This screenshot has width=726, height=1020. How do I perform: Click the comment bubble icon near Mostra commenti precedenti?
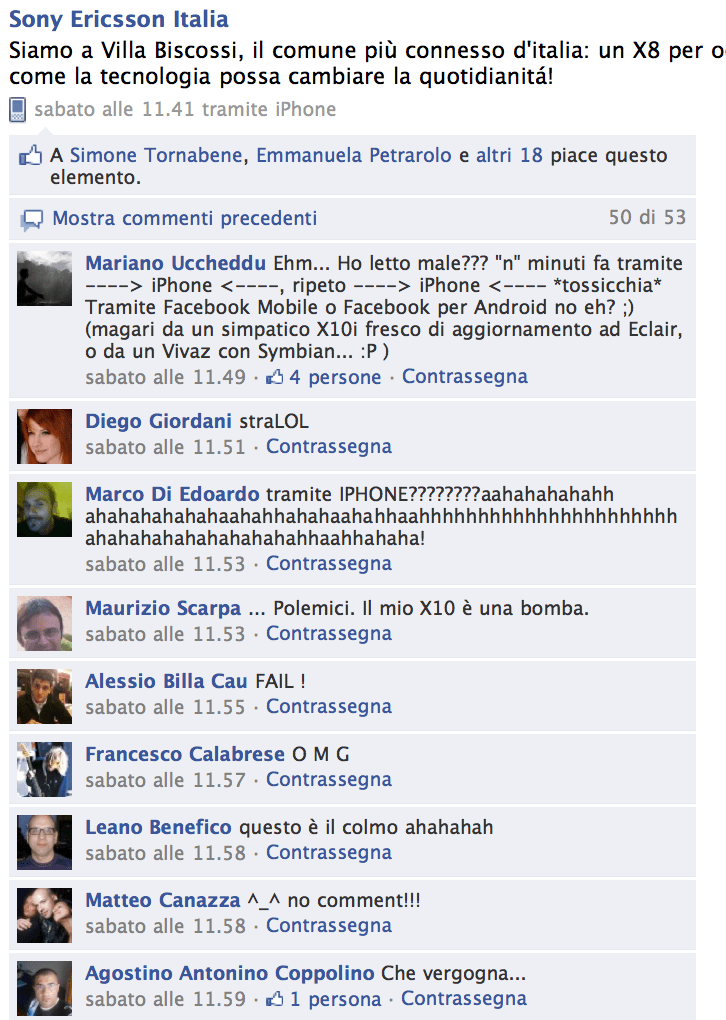coord(31,220)
